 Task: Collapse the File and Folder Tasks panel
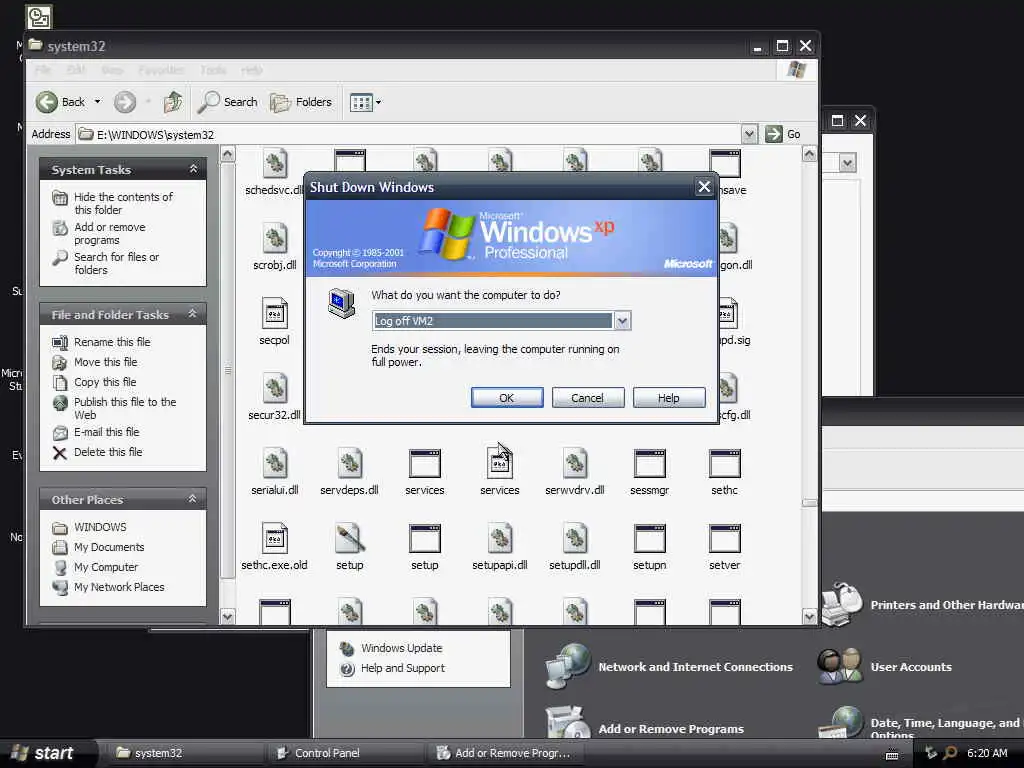193,314
